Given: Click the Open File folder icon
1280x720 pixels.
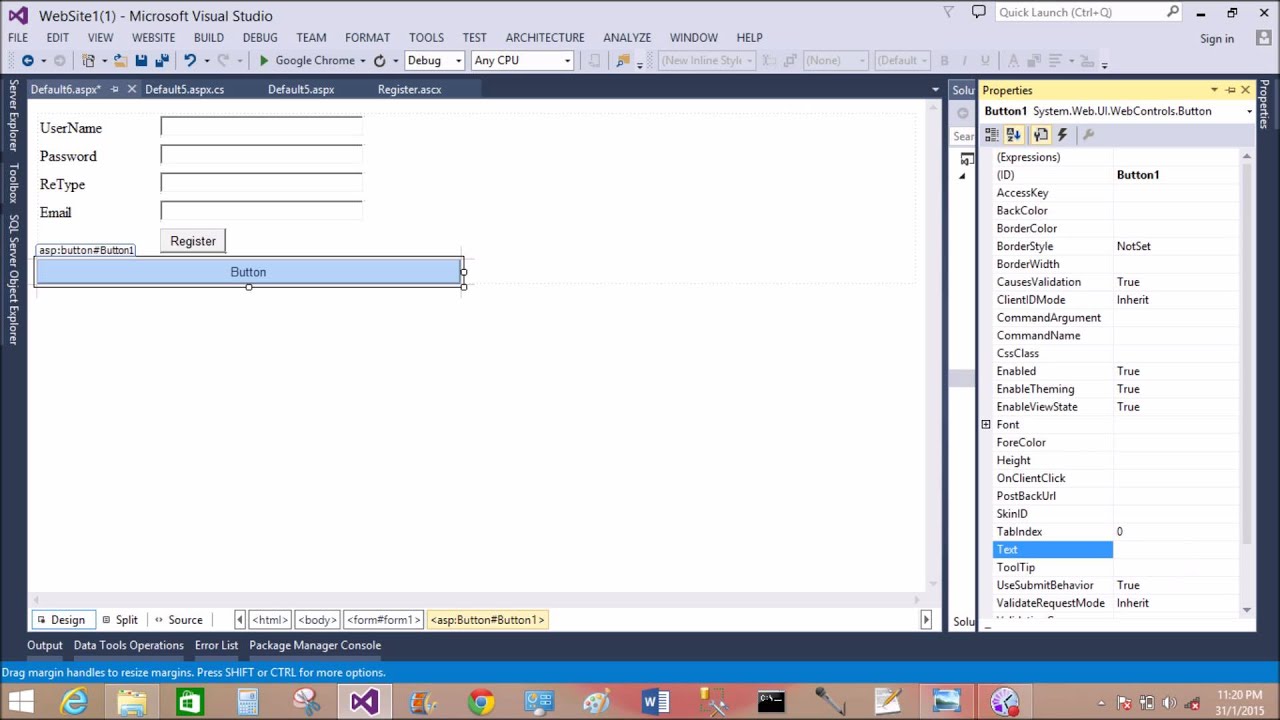Looking at the screenshot, I should pos(120,61).
